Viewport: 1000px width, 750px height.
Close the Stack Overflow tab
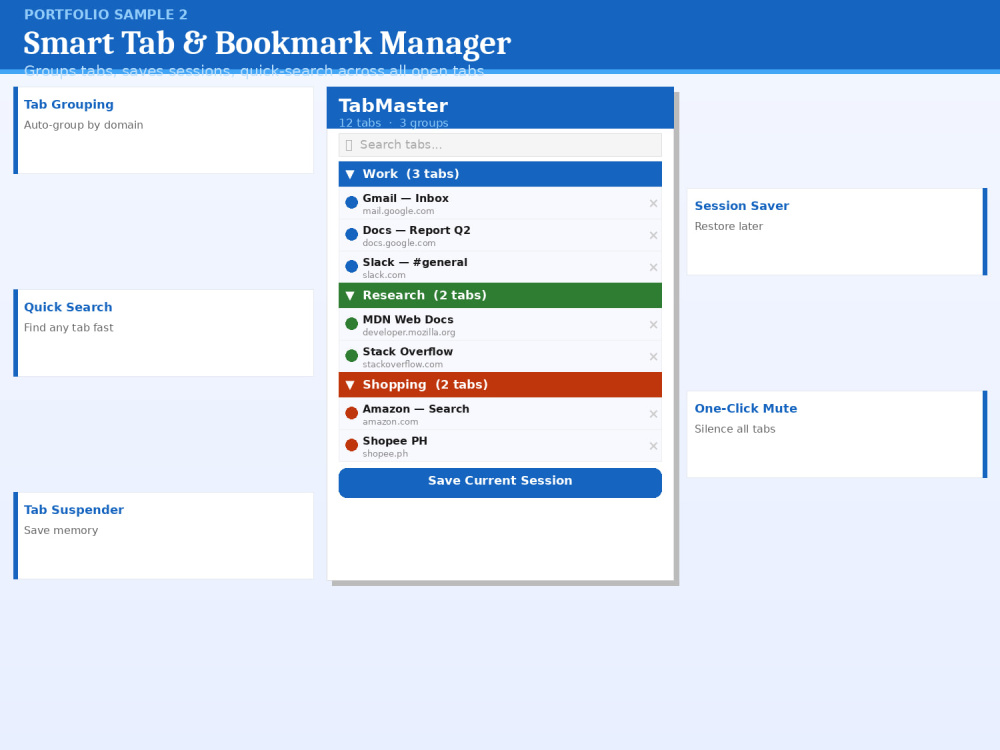point(653,357)
